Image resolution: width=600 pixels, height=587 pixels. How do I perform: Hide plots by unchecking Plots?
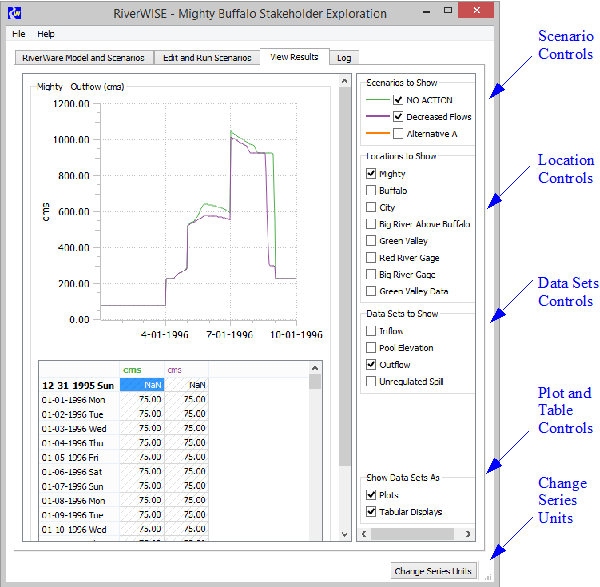pyautogui.click(x=372, y=495)
